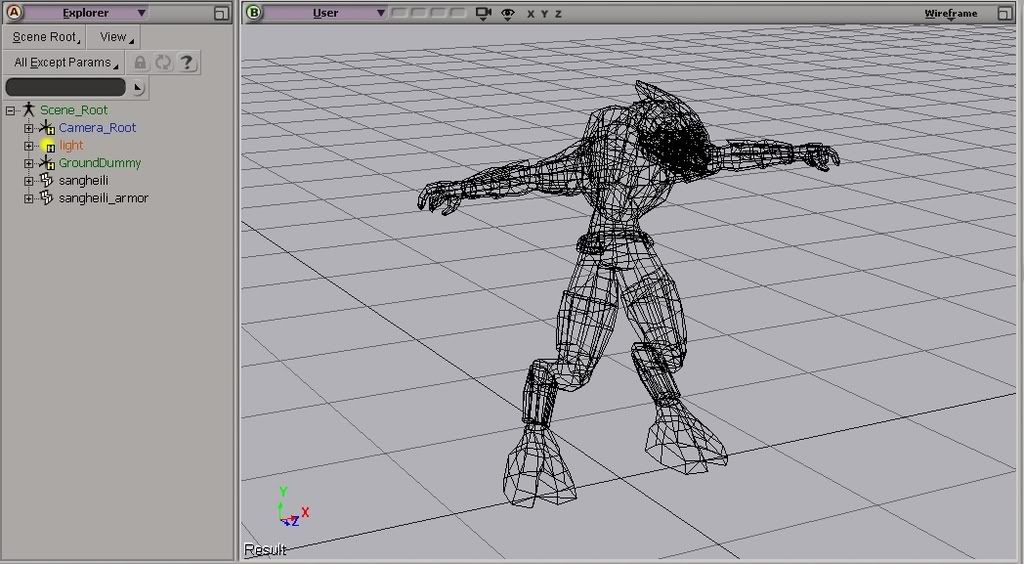Expand the Camera_Root node
This screenshot has height=564, width=1024.
[x=28, y=128]
